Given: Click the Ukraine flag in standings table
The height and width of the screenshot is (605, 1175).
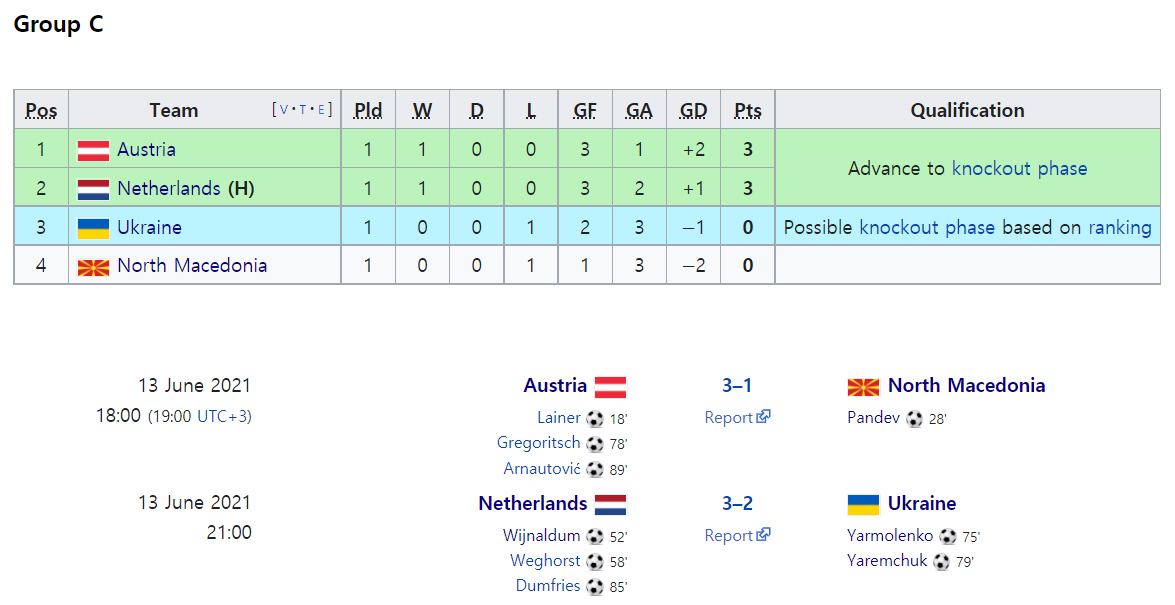Looking at the screenshot, I should pos(93,229).
